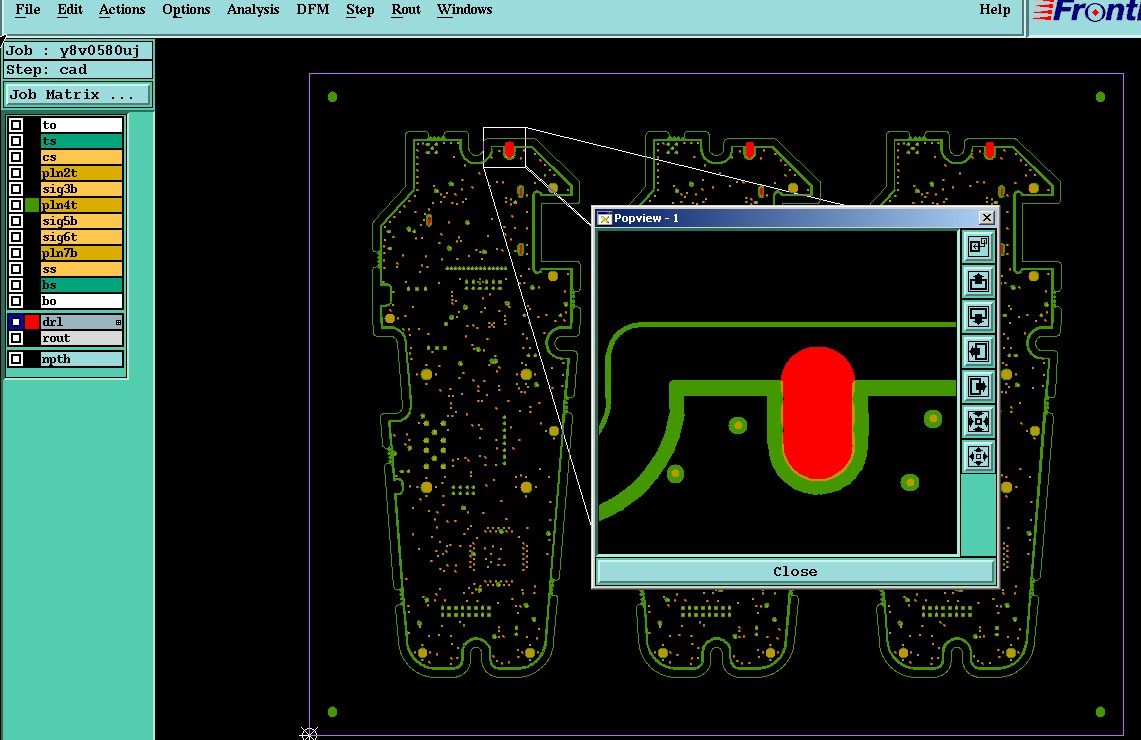Click the red color swatch beside drl

click(x=32, y=322)
